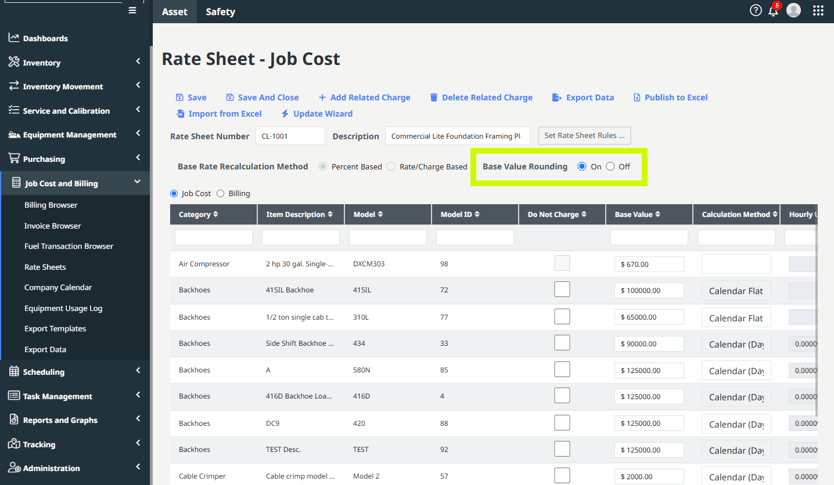
Task: Check Do Not Charge for Cable Crimper
Action: pyautogui.click(x=562, y=475)
